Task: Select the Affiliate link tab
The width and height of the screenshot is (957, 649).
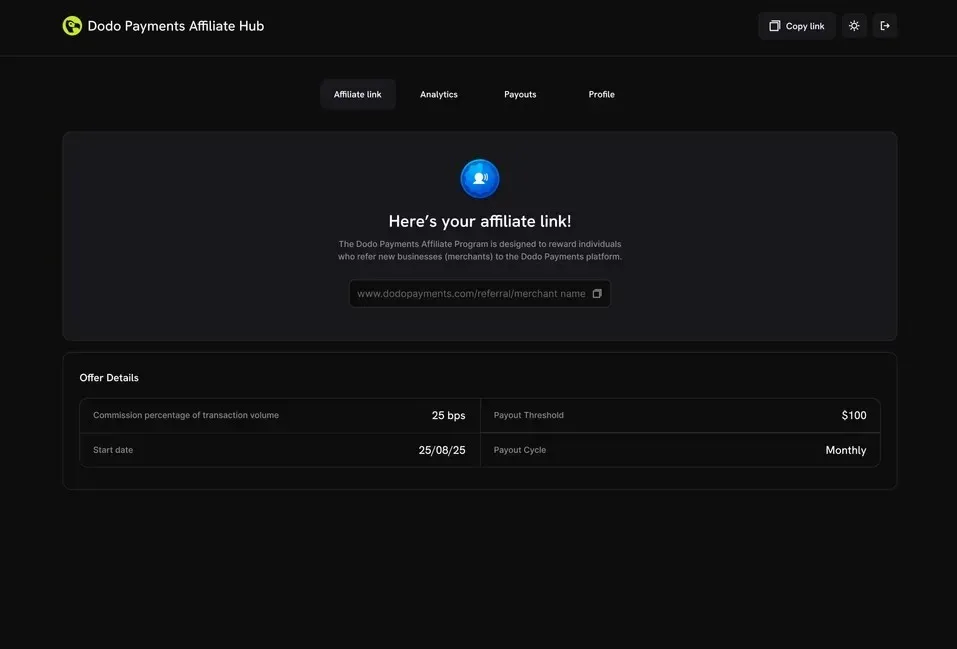Action: [x=358, y=94]
